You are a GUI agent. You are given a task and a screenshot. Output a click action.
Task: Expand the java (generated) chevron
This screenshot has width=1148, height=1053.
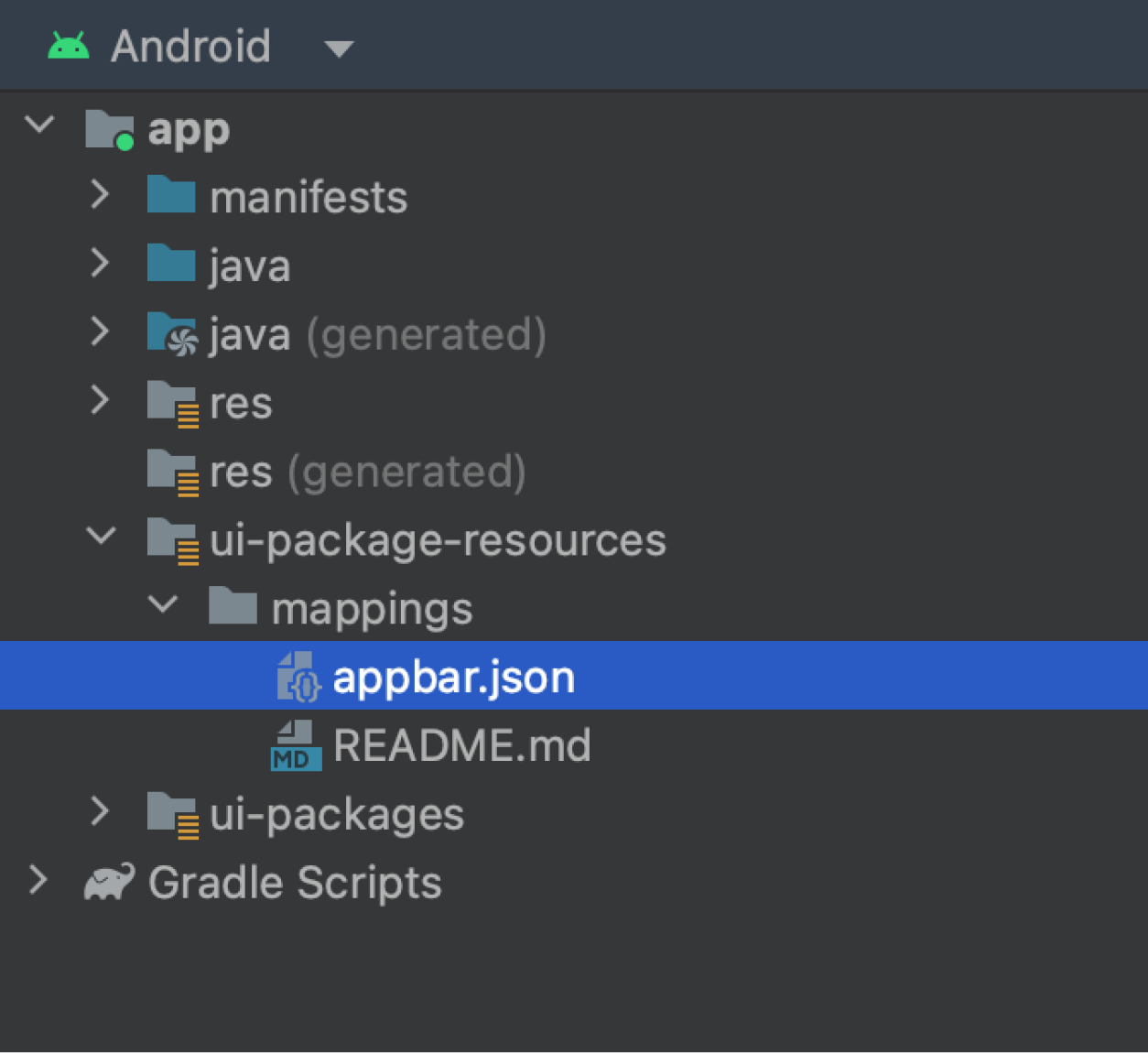click(x=101, y=331)
